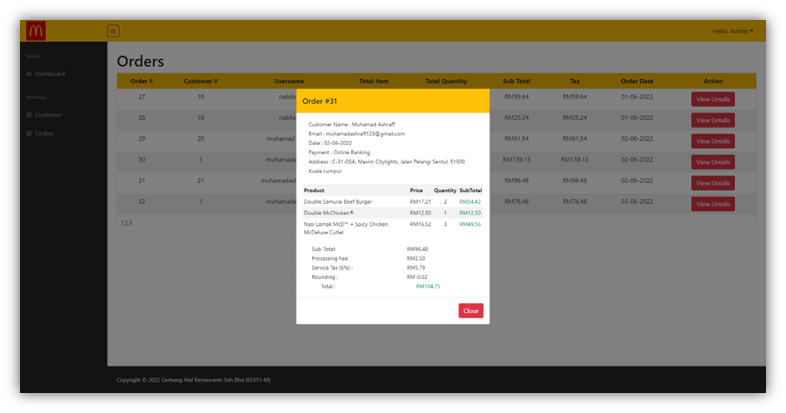Click the RM34.42 subtotal value
Screen dimensions: 786x413
click(x=470, y=202)
